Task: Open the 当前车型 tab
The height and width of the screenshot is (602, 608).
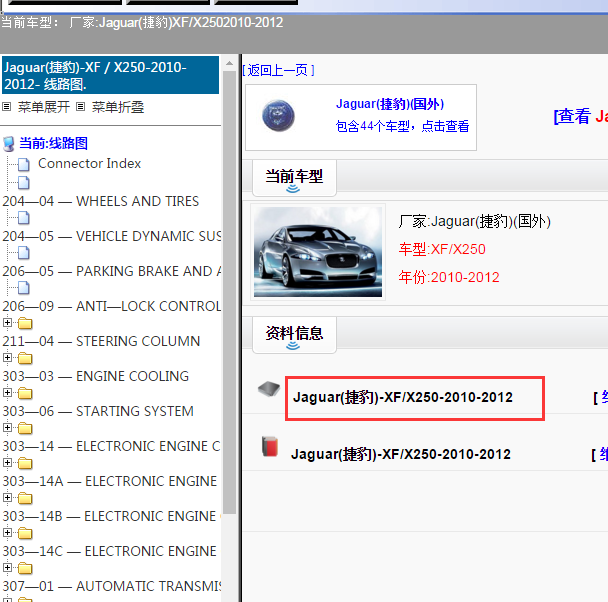Action: pos(294,178)
